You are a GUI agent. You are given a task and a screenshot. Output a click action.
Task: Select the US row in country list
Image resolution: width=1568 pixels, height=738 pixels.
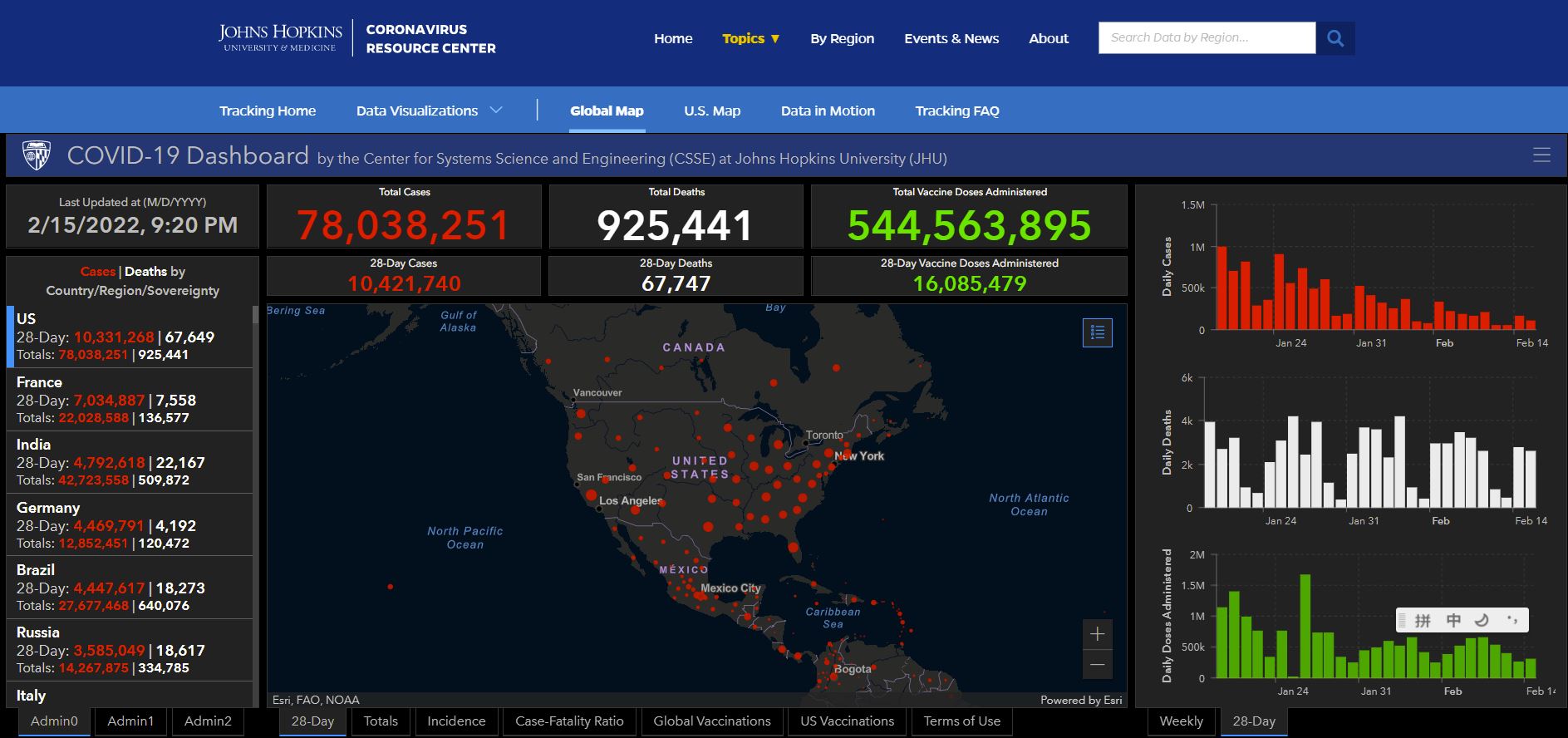click(130, 337)
